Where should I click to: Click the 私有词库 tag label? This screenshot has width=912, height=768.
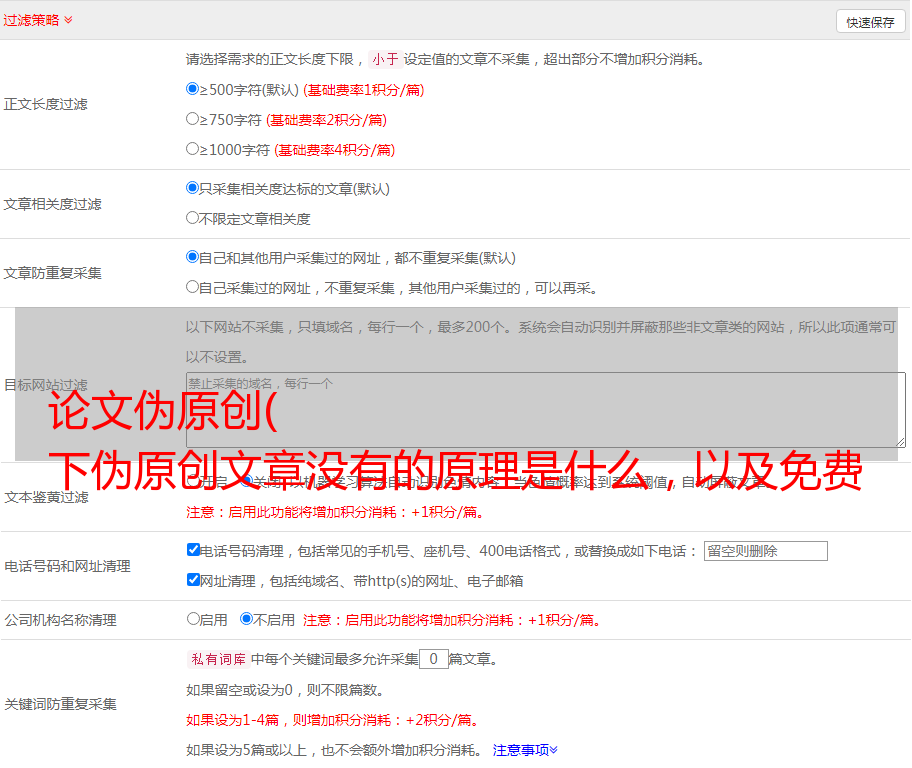[216, 659]
